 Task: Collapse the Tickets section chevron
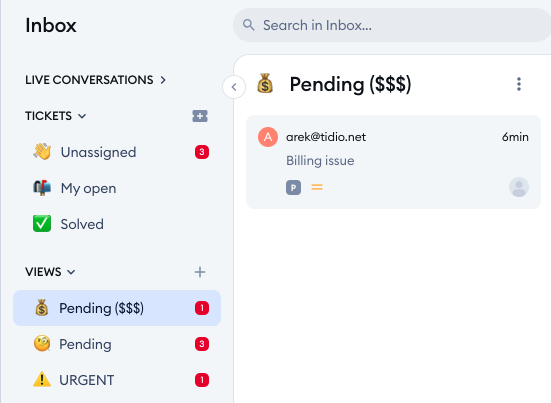coord(82,116)
